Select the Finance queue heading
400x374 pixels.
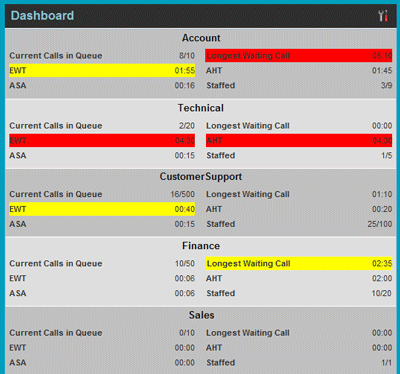coord(201,246)
